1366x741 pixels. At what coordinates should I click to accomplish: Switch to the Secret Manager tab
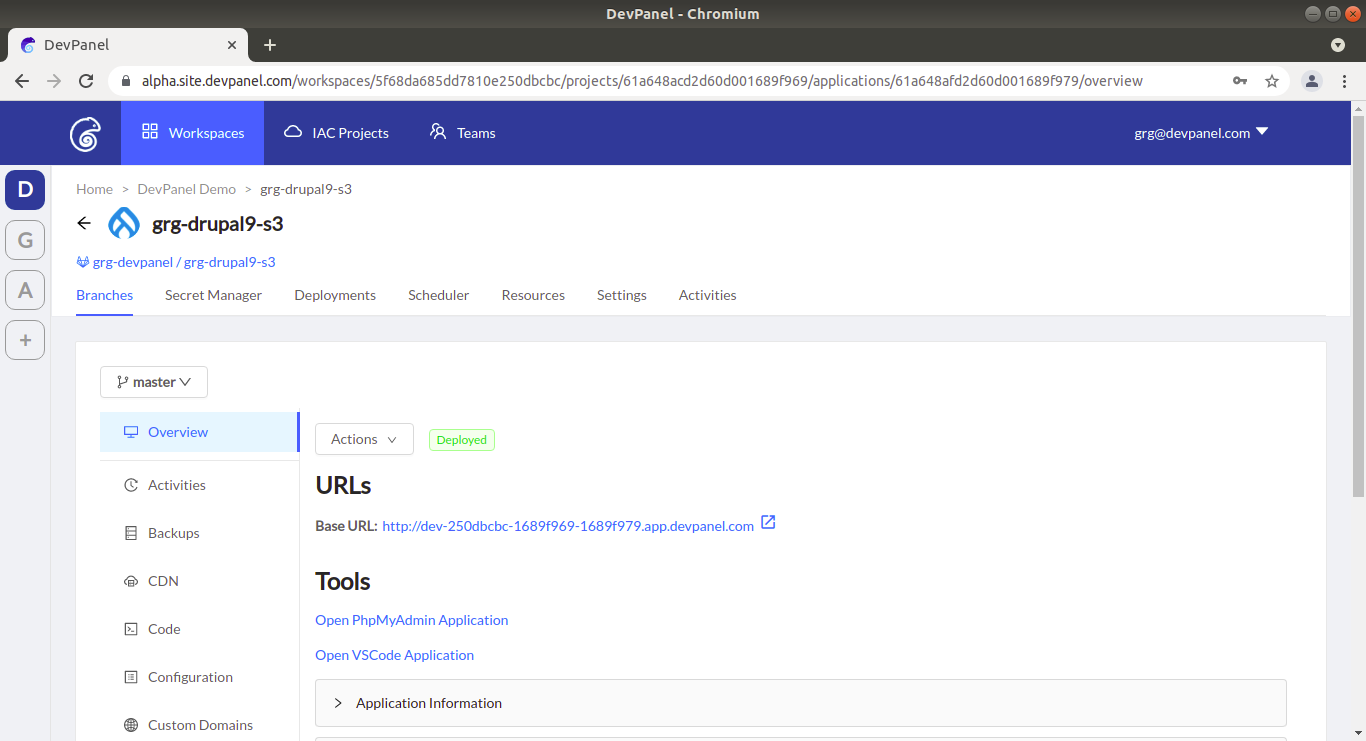213,295
